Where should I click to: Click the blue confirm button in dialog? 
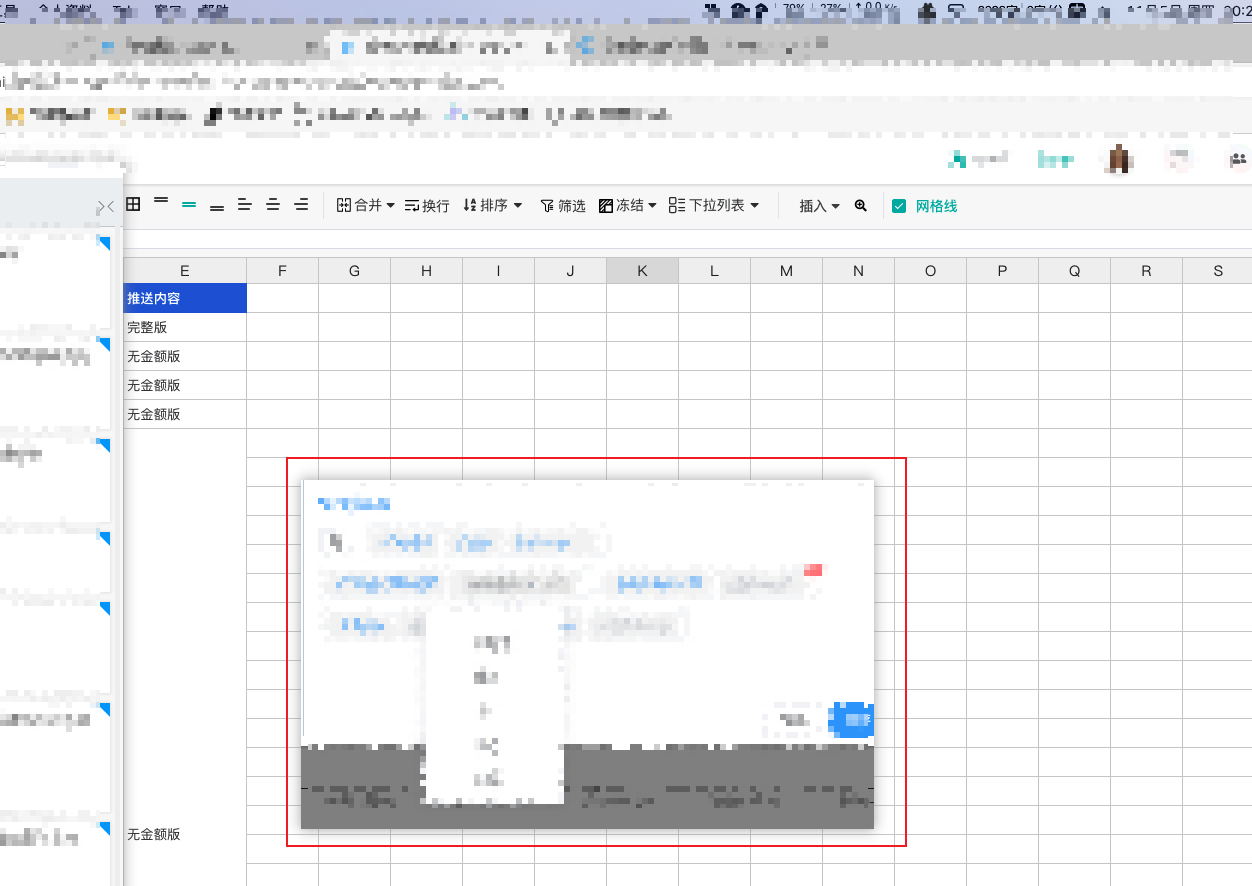point(851,719)
